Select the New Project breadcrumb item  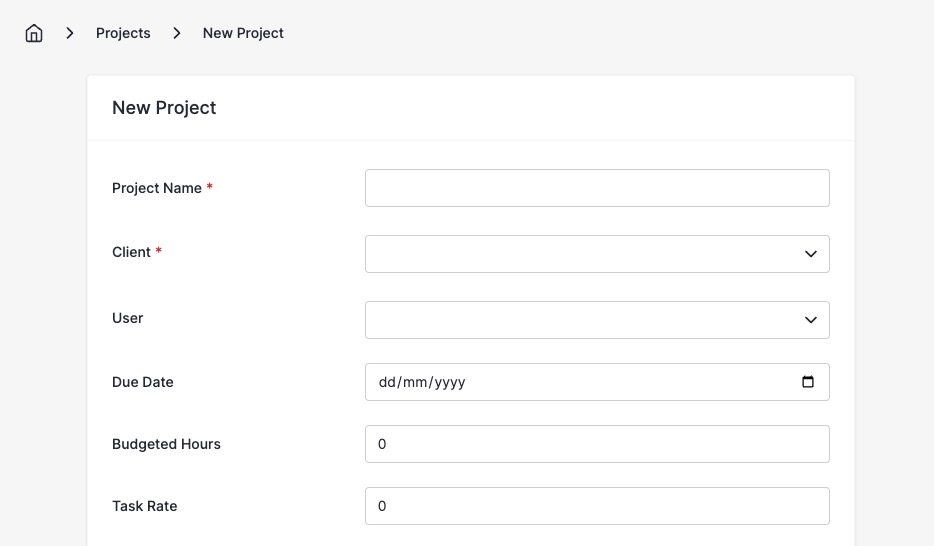[x=243, y=33]
